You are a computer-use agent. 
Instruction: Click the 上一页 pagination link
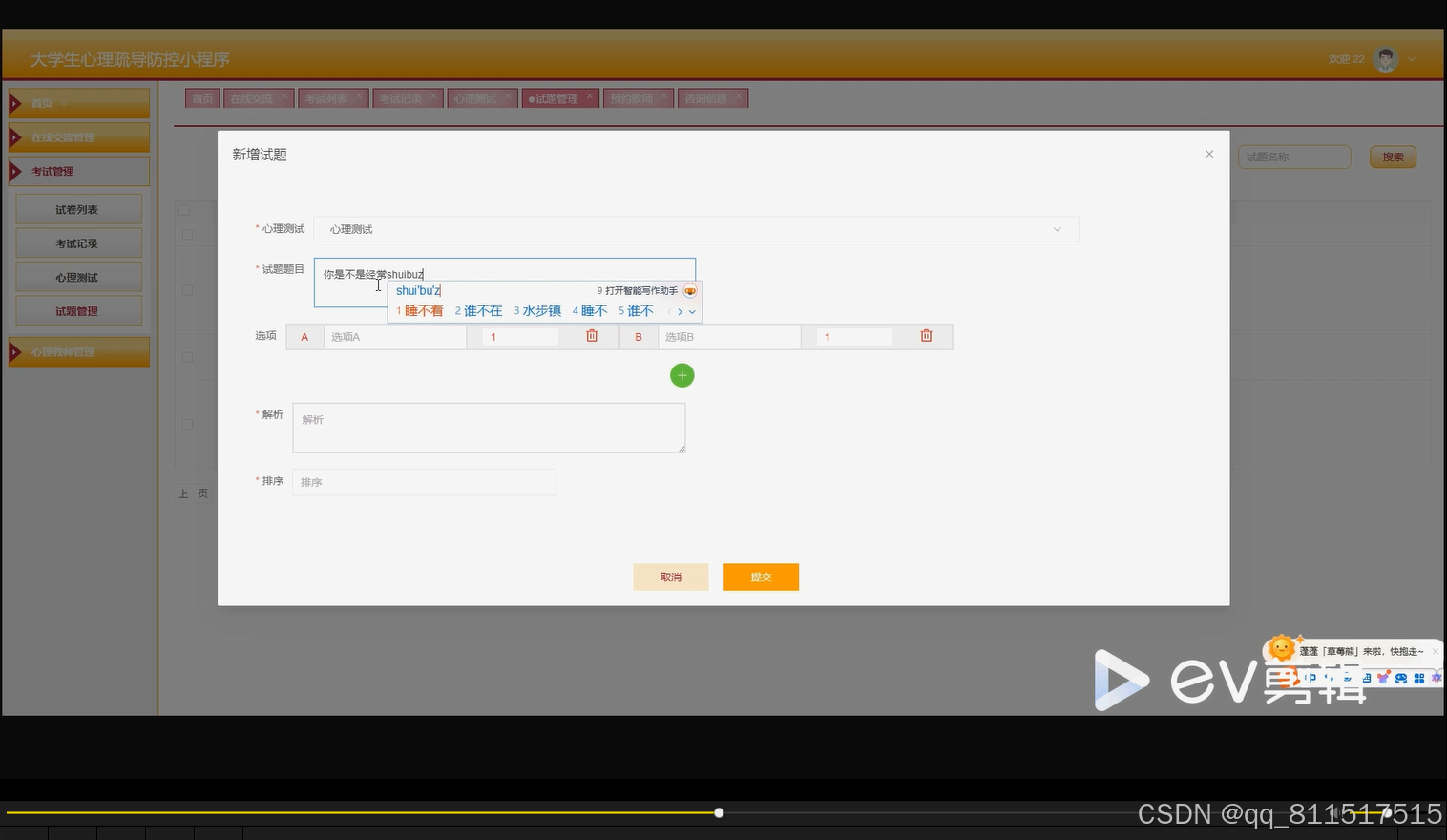[x=193, y=493]
